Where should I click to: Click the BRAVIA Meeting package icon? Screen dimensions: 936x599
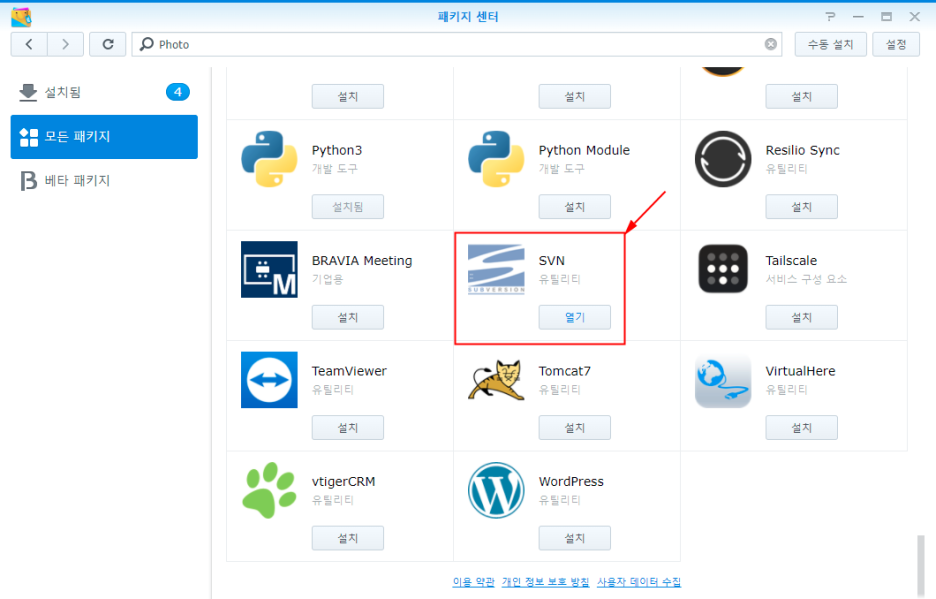tap(269, 269)
